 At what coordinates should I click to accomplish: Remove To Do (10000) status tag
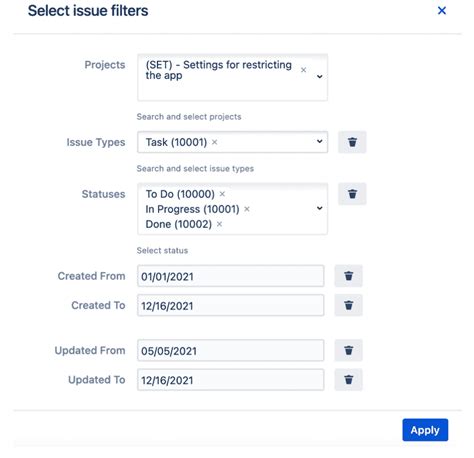point(222,194)
